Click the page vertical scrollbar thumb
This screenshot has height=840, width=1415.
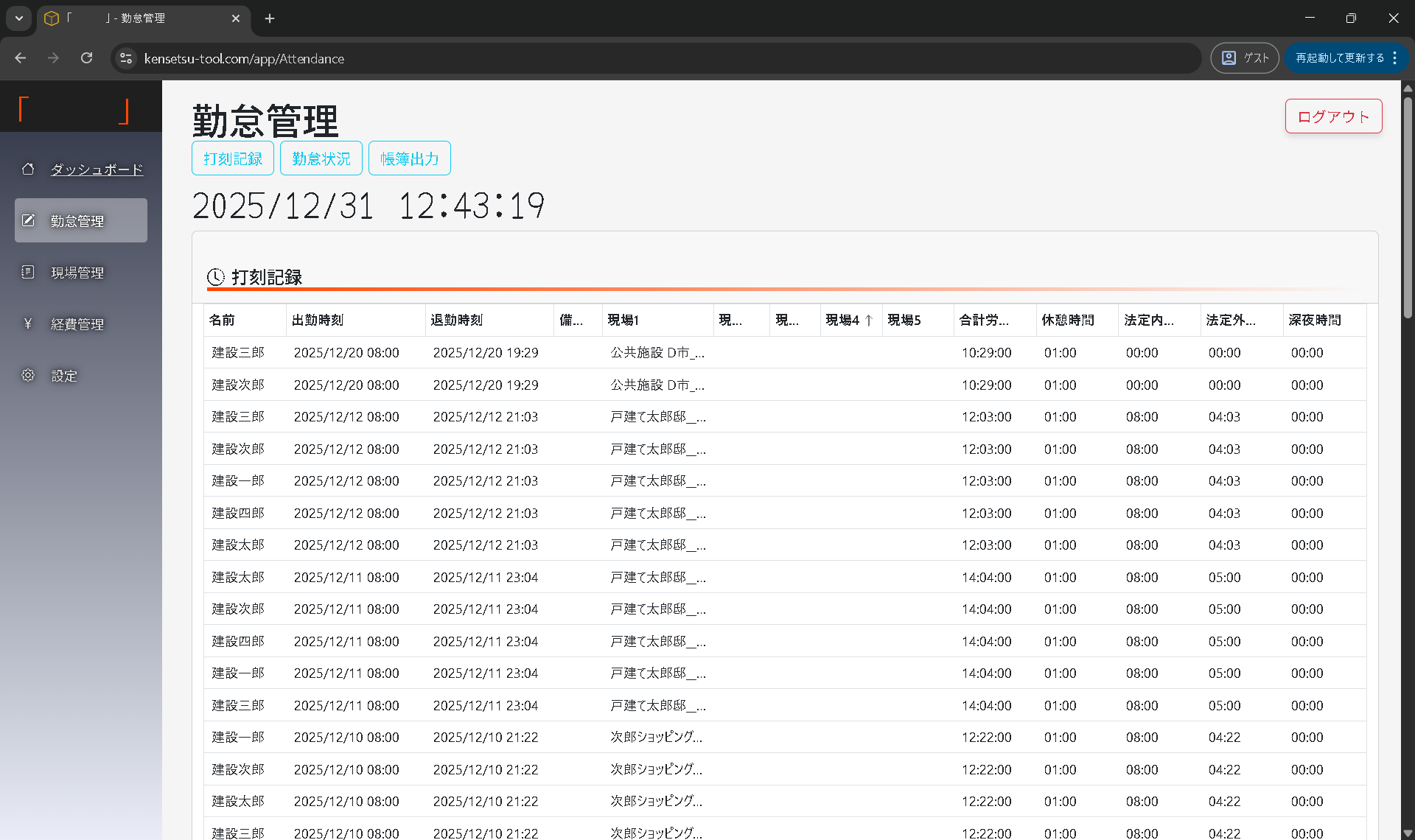tap(1408, 206)
